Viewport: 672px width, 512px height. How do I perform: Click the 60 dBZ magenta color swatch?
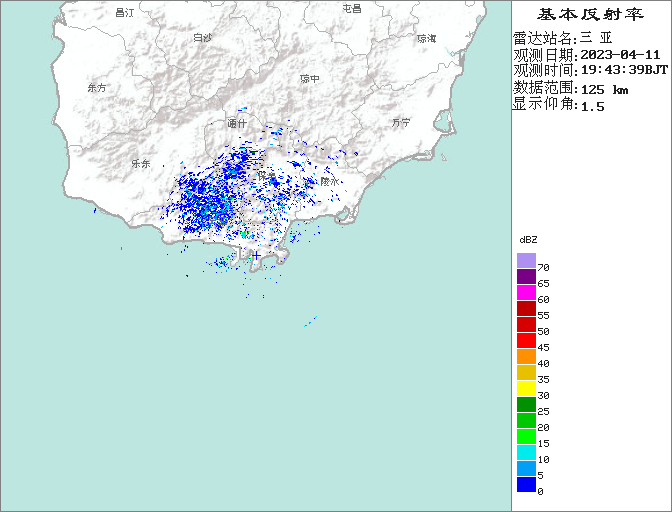tap(526, 293)
